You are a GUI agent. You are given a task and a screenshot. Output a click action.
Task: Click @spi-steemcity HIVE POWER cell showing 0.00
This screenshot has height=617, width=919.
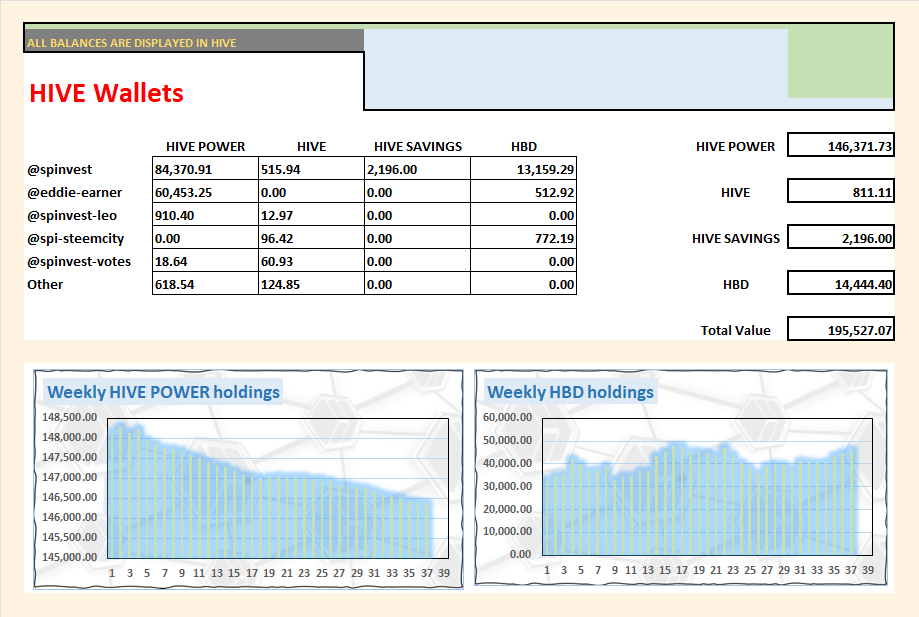205,237
